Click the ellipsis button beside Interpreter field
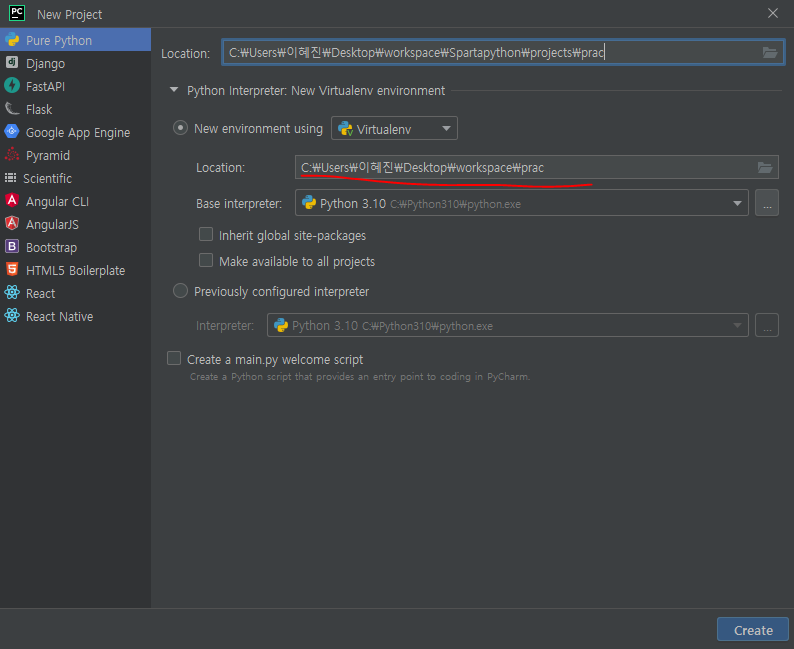This screenshot has height=649, width=794. pyautogui.click(x=767, y=325)
